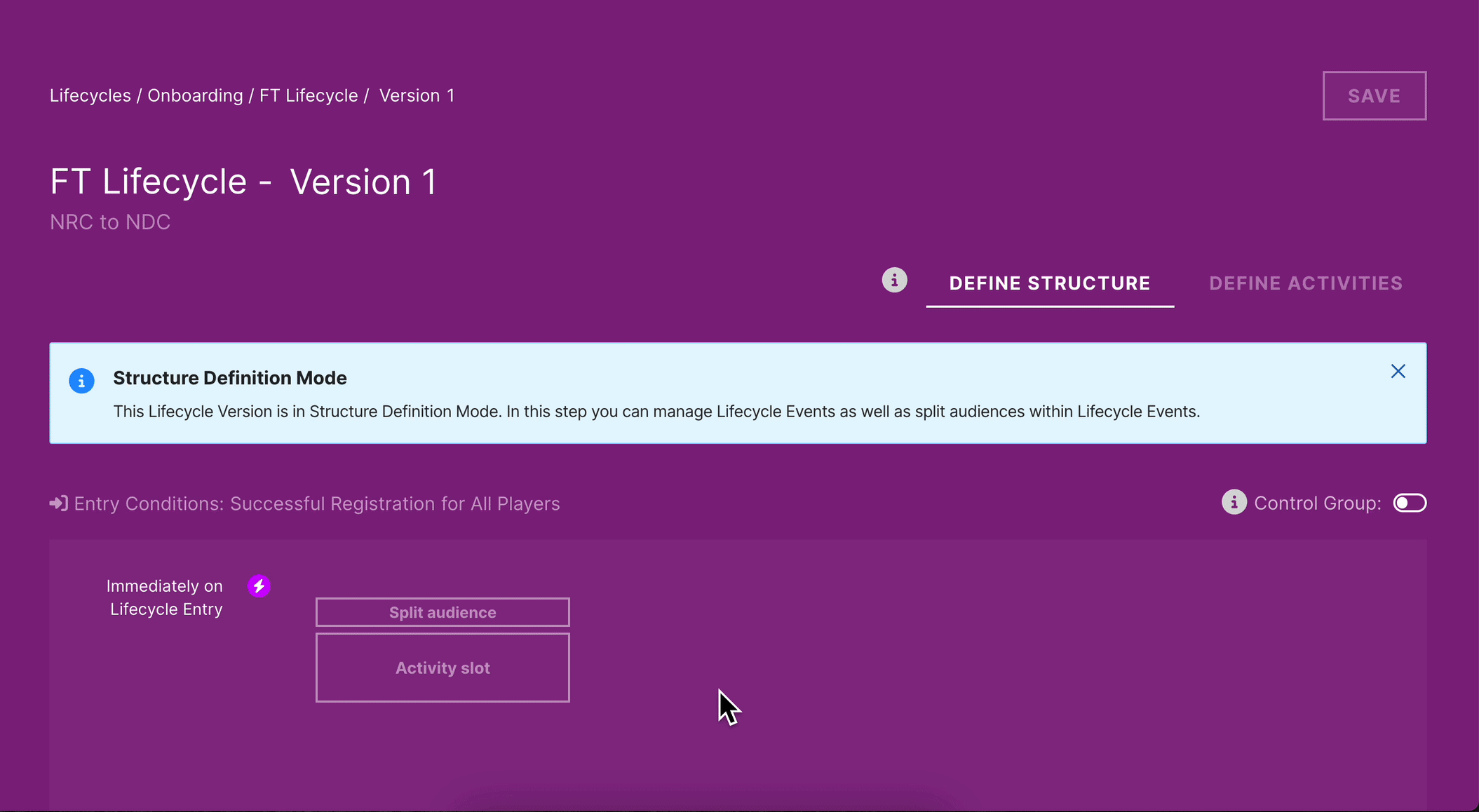
Task: Click Version 1 breadcrumb item
Action: coord(417,95)
